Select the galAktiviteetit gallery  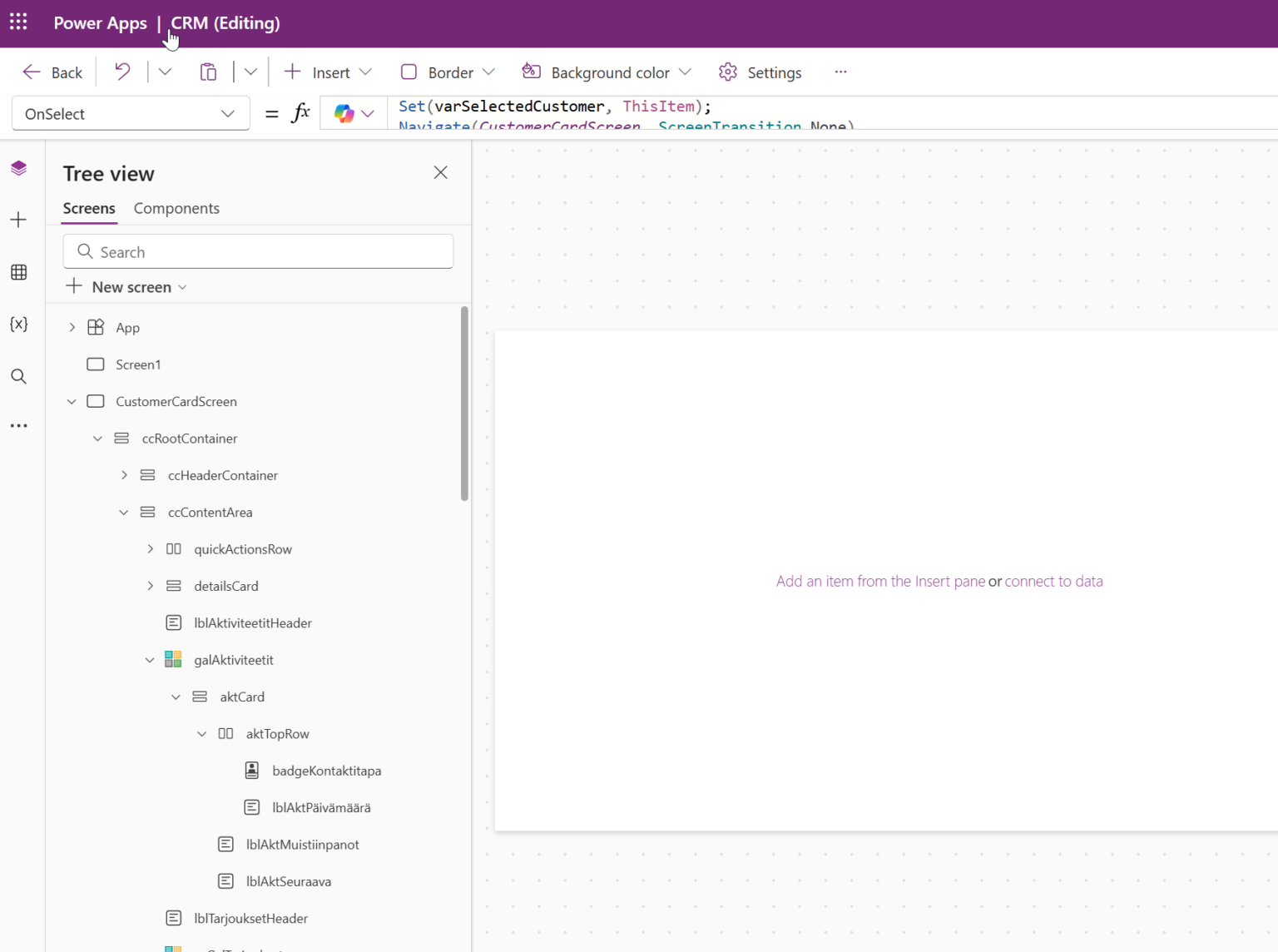pos(234,660)
